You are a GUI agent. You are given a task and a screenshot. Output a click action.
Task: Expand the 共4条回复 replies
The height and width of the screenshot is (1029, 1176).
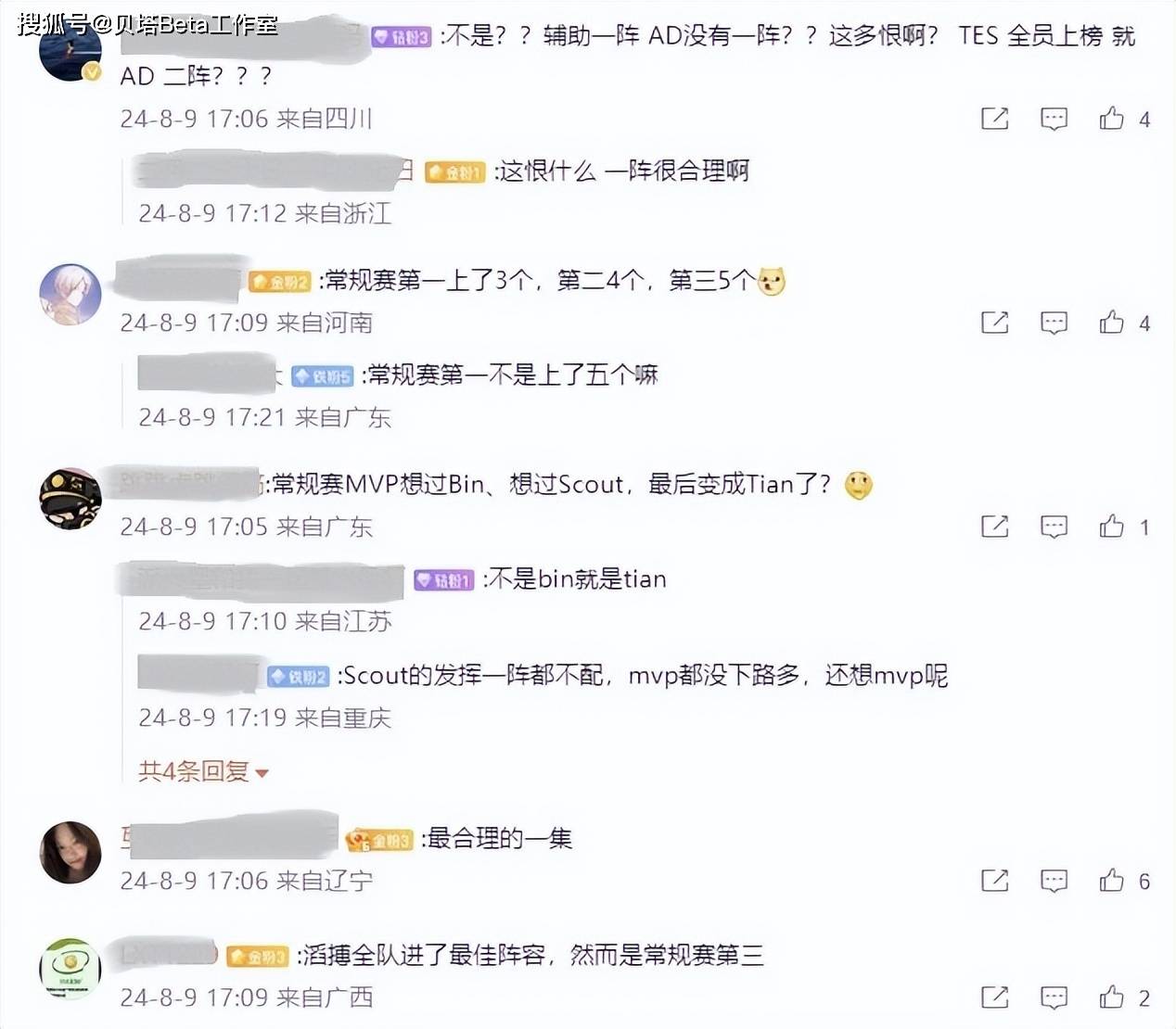pyautogui.click(x=203, y=771)
